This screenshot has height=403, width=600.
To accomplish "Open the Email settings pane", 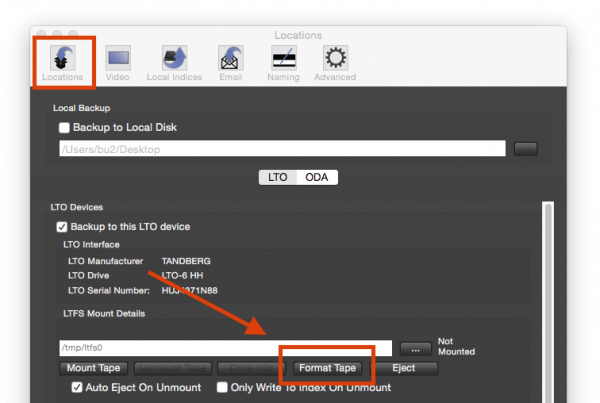I will coord(232,60).
